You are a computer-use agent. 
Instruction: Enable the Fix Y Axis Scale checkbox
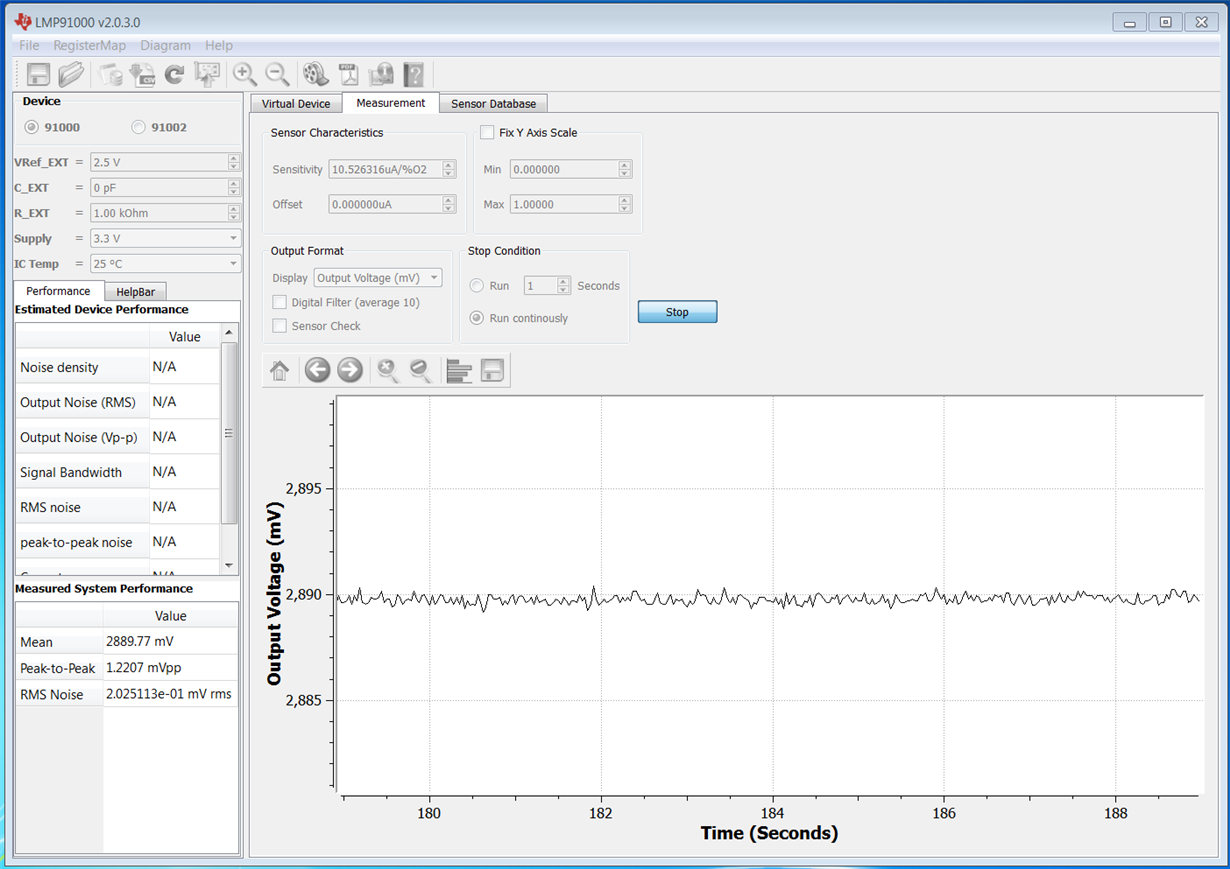487,132
